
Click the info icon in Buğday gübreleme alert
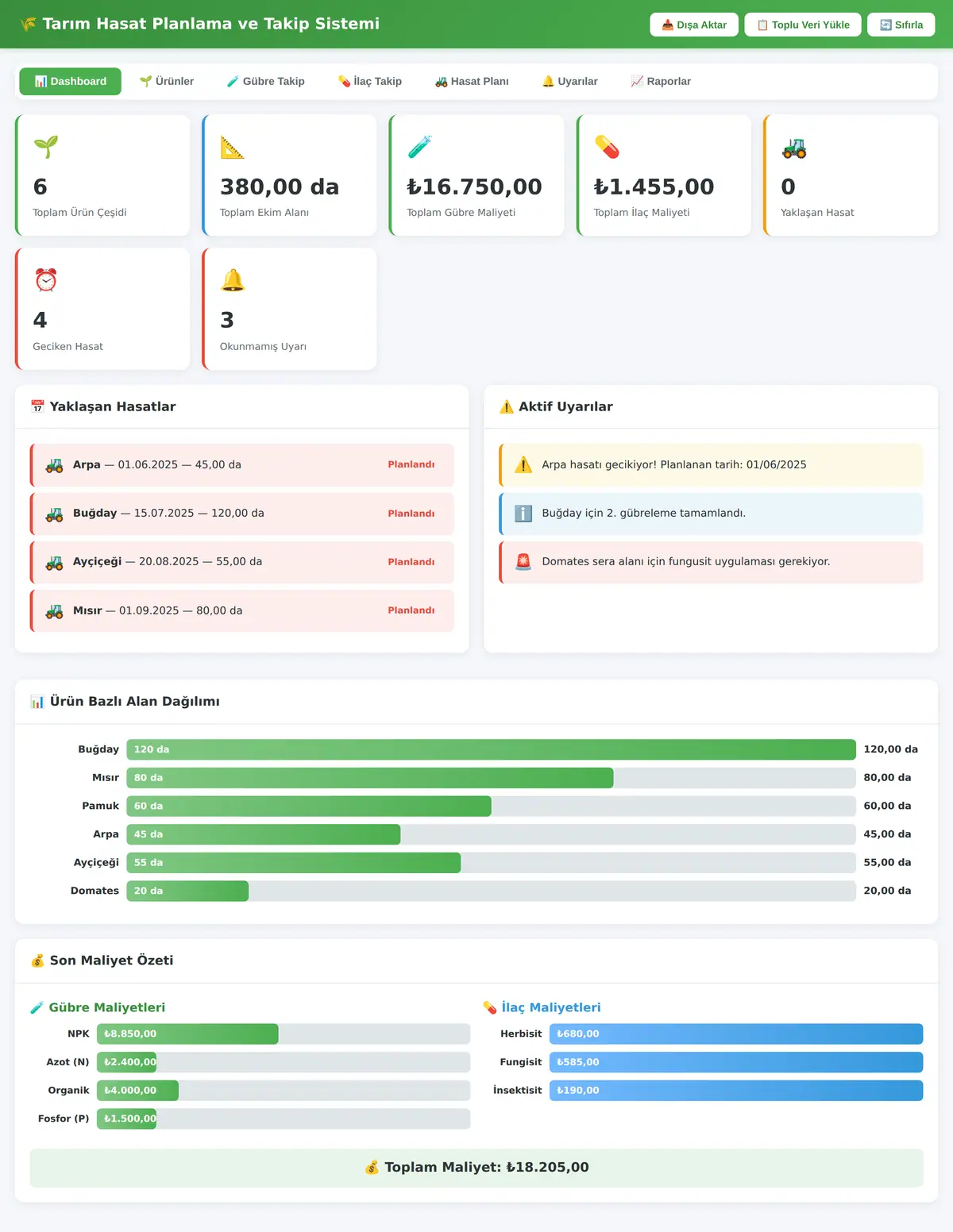click(x=523, y=514)
